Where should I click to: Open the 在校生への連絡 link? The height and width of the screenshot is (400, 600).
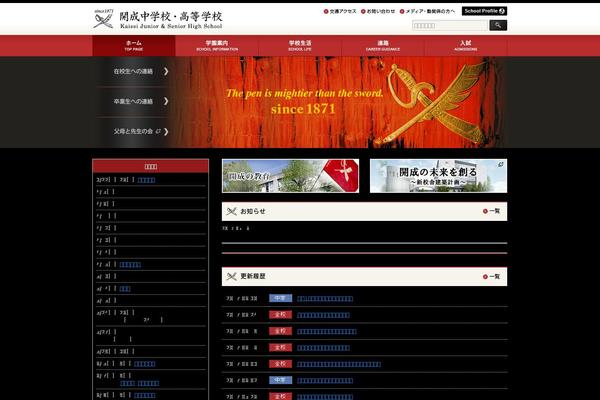[x=133, y=72]
